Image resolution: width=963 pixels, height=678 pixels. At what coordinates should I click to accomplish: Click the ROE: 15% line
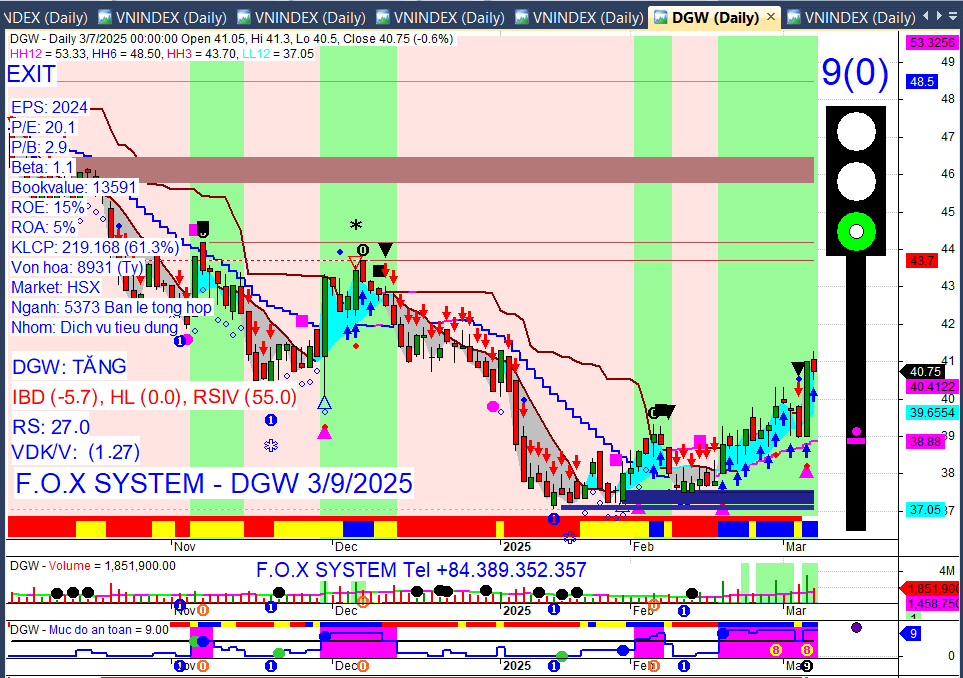pos(47,208)
